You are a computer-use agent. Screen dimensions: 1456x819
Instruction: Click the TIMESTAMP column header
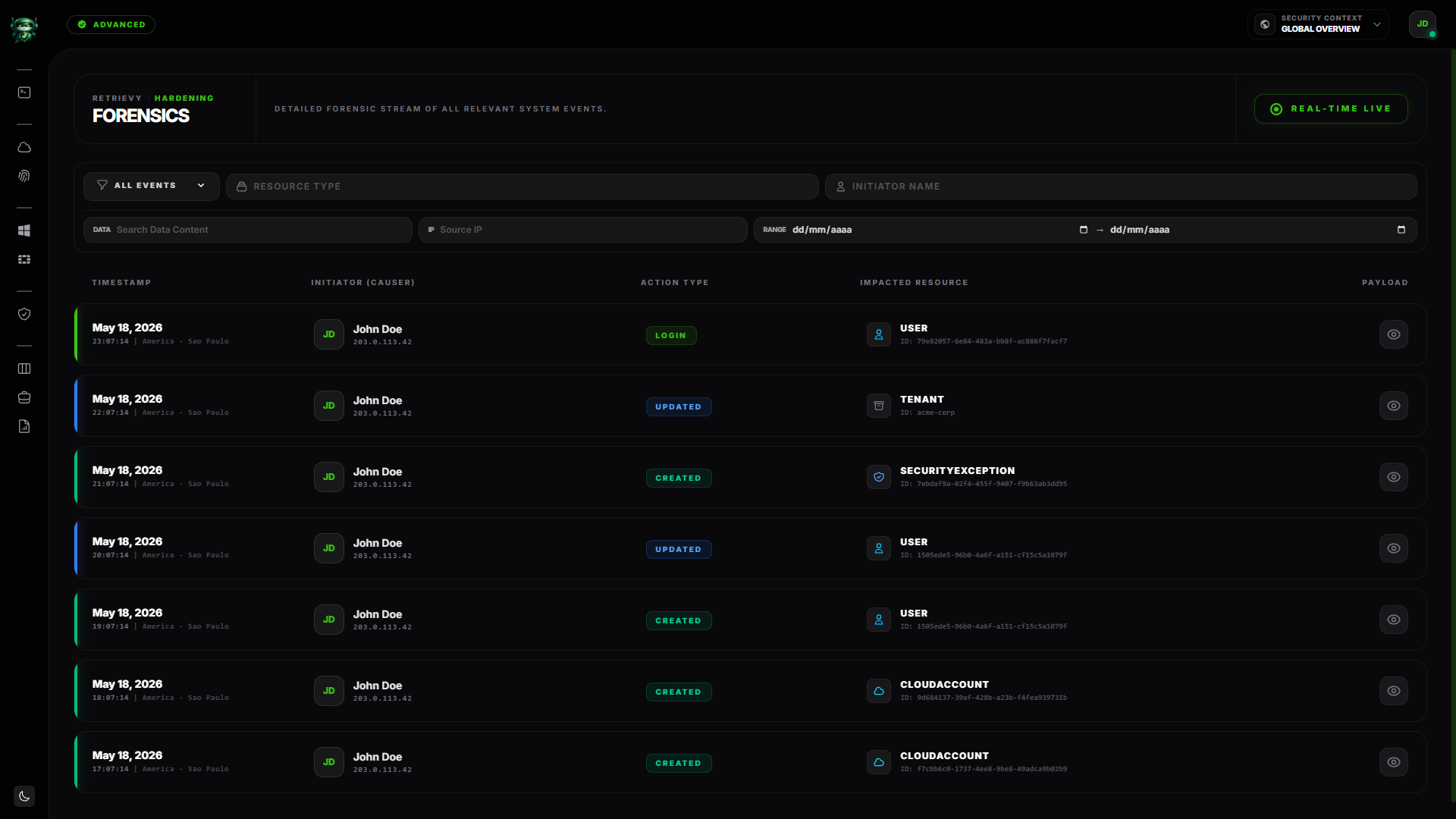coord(121,283)
